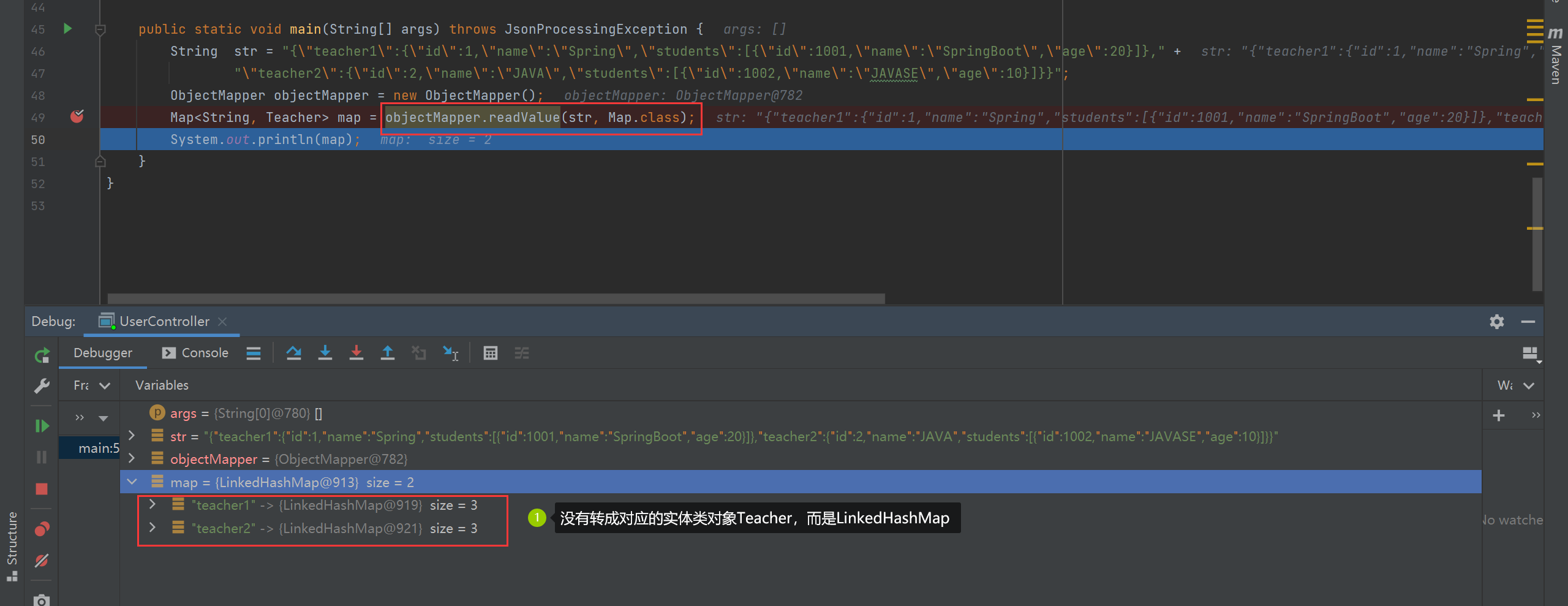
Task: Click Step Out button
Action: (x=388, y=353)
